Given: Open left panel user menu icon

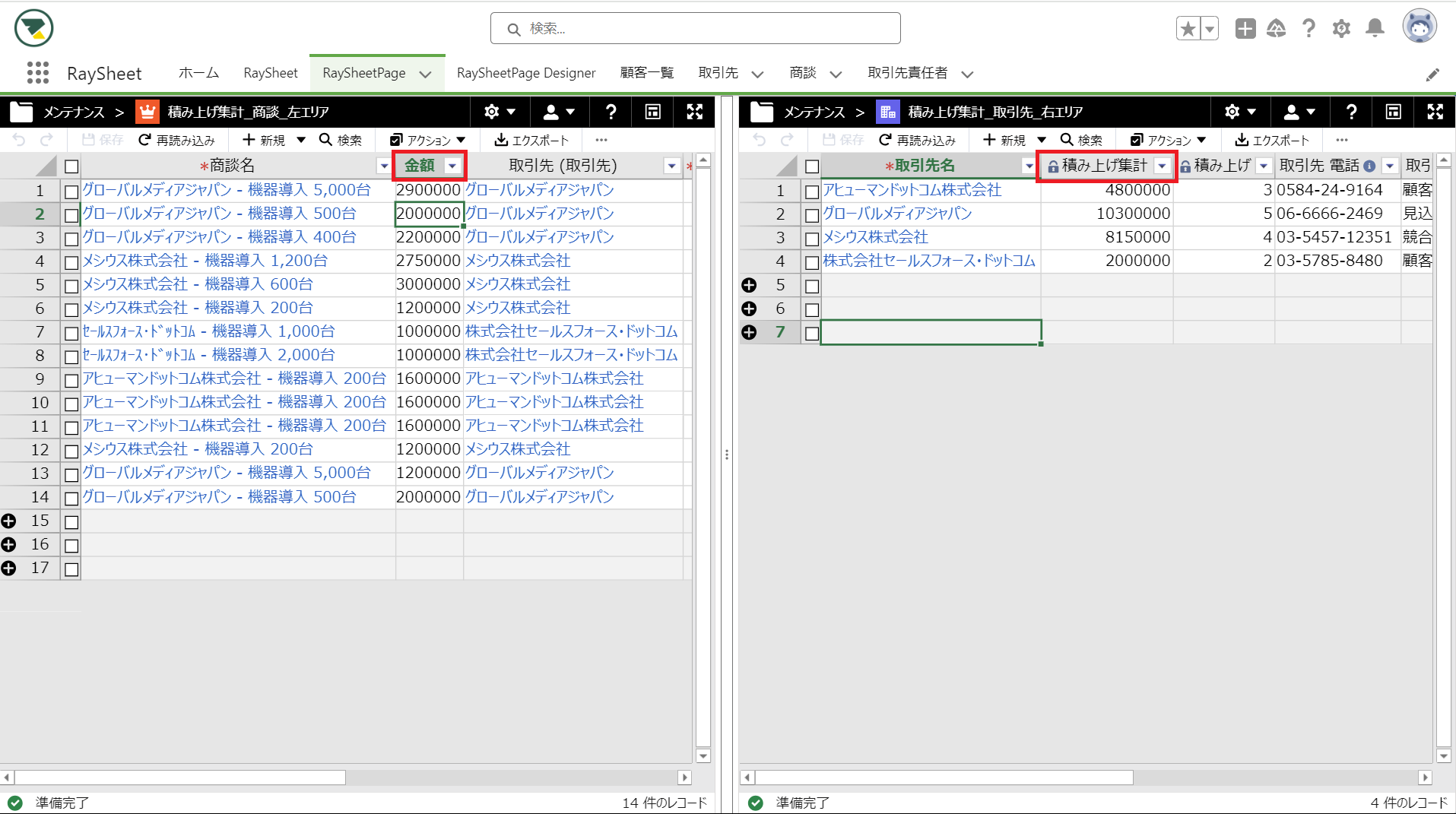Looking at the screenshot, I should click(x=559, y=112).
